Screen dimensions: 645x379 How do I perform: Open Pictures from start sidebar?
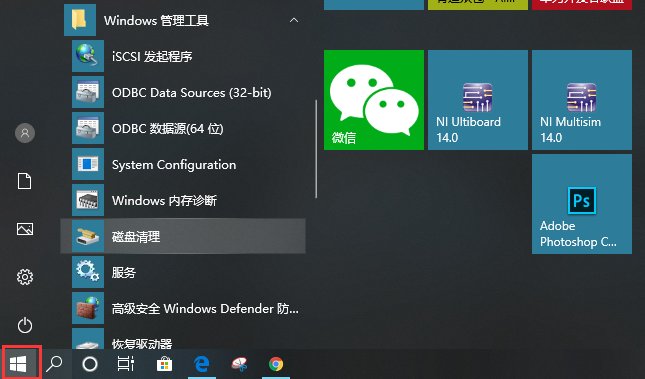(25, 229)
